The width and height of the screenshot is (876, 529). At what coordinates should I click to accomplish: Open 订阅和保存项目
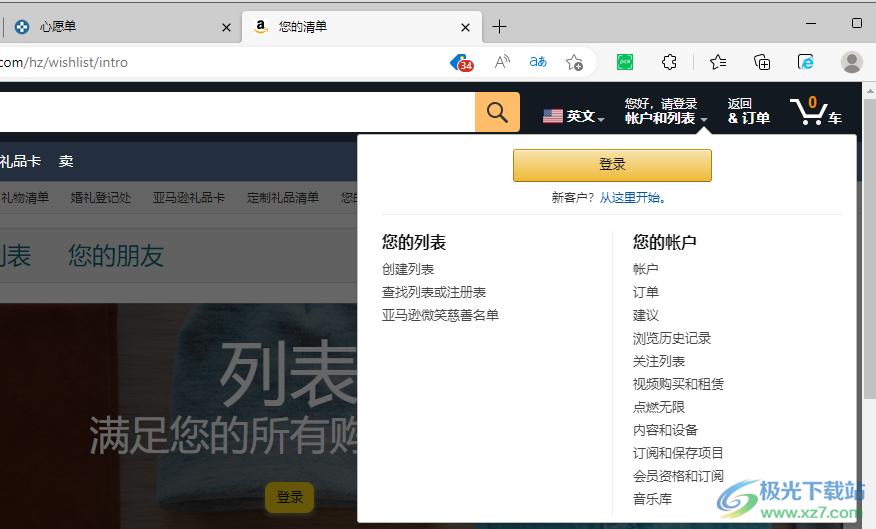[x=678, y=452]
